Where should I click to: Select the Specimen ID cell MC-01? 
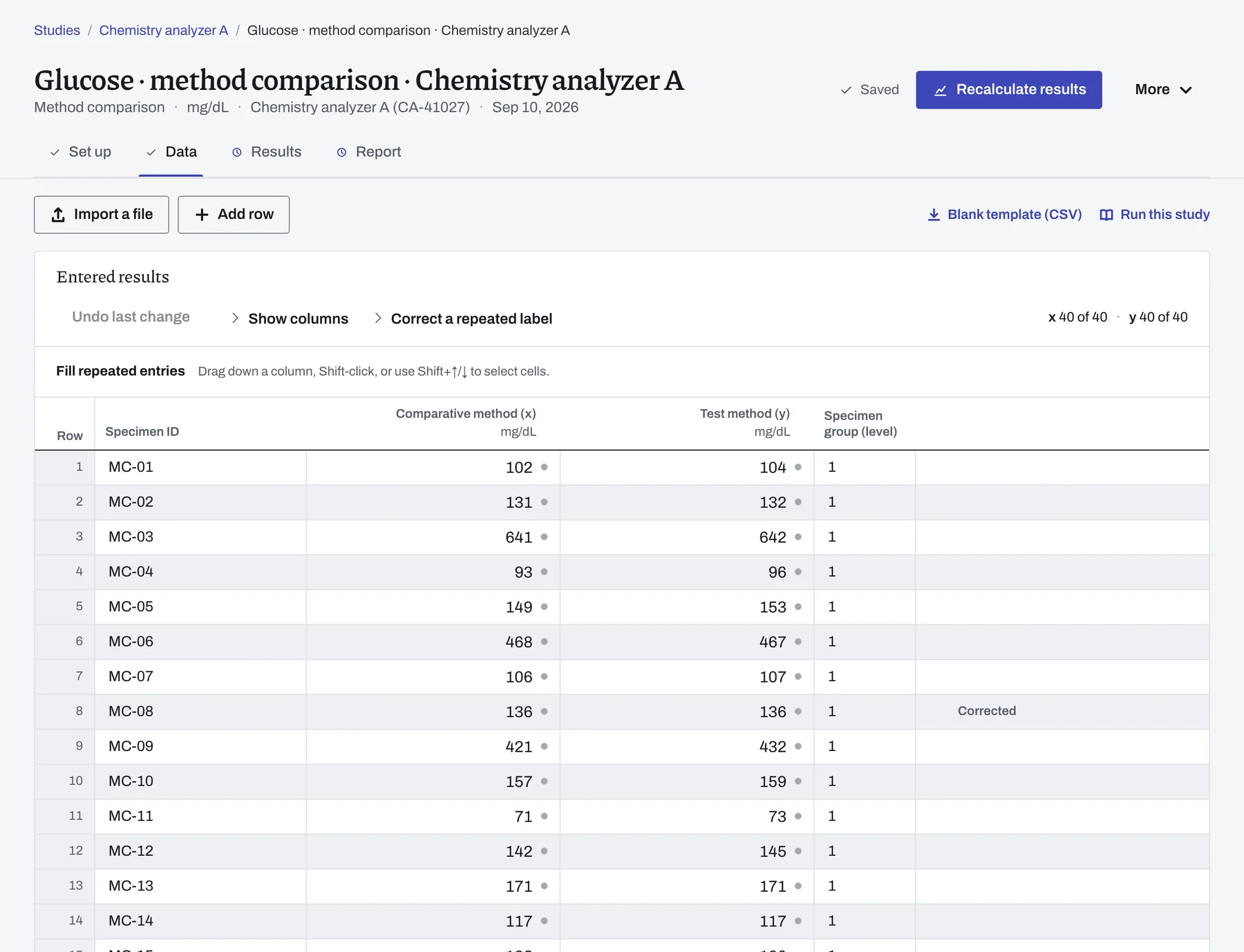pyautogui.click(x=200, y=468)
